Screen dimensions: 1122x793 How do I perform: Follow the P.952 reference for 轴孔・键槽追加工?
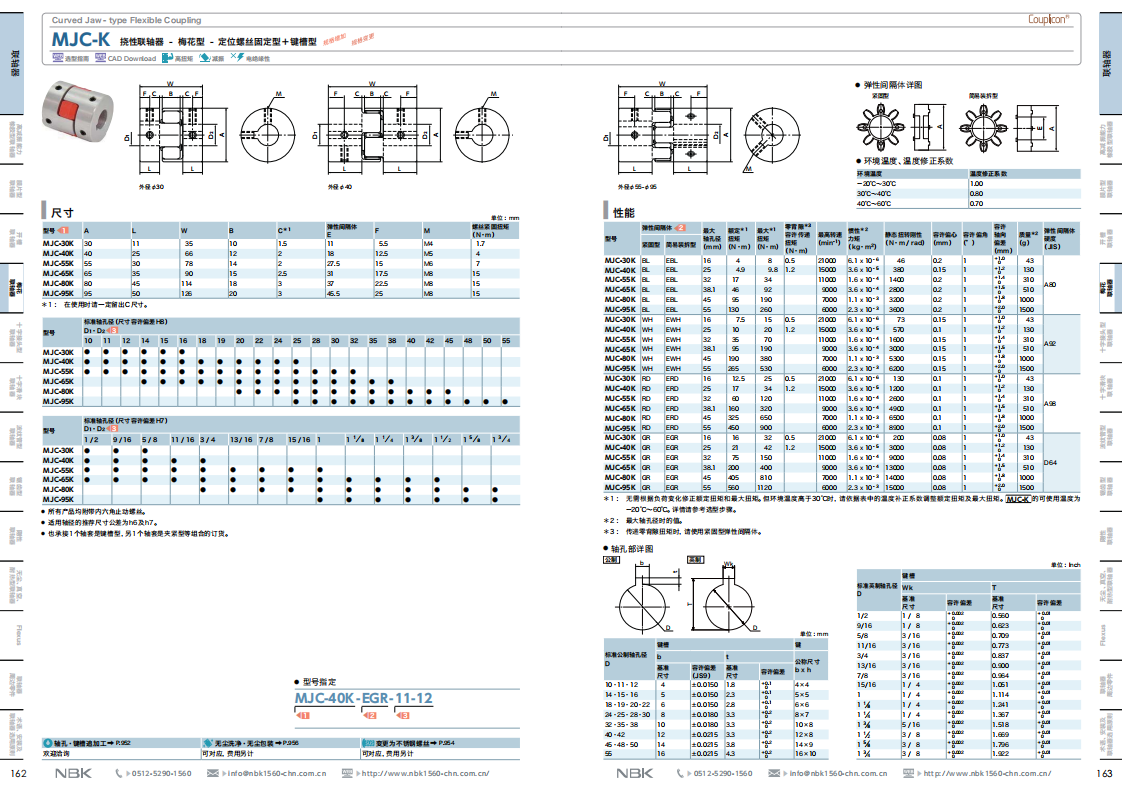122,744
